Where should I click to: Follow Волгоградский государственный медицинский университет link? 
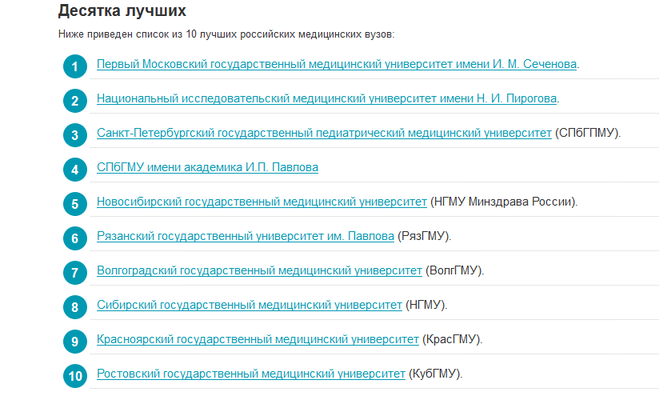coord(260,270)
